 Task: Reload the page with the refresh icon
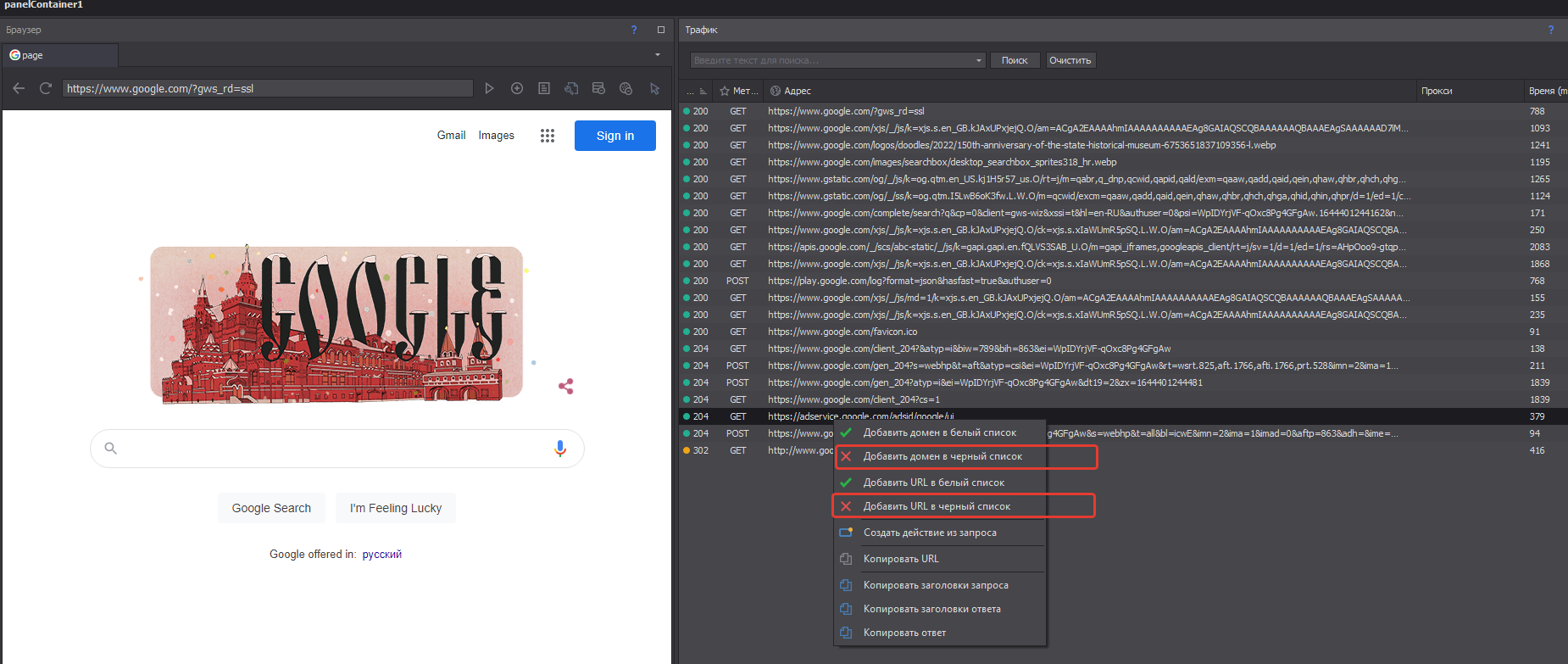[46, 88]
